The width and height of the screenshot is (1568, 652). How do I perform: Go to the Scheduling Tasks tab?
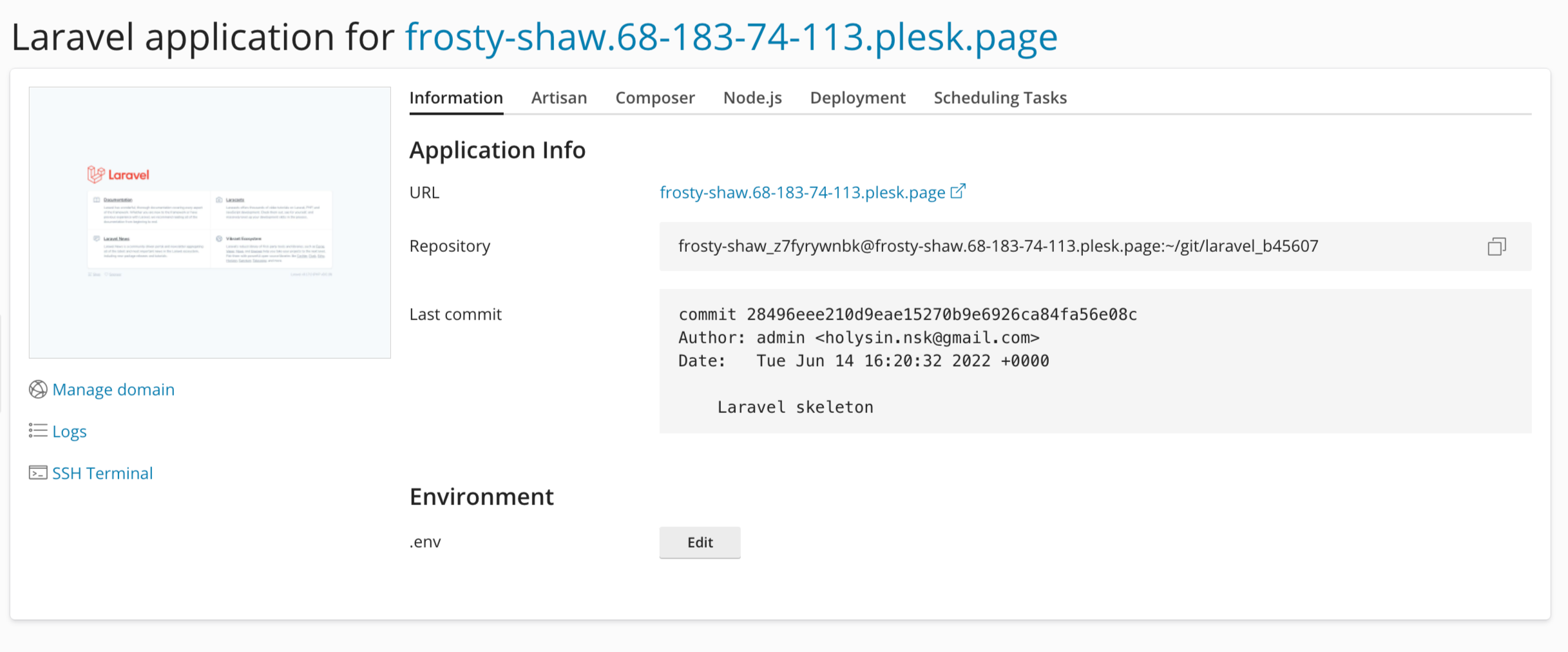point(1000,98)
